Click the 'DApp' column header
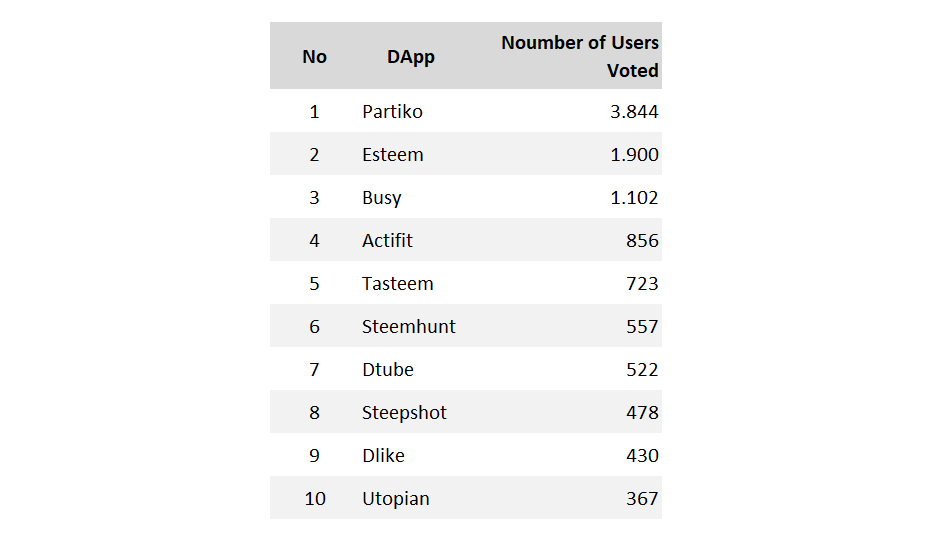Image resolution: width=939 pixels, height=540 pixels. click(411, 57)
